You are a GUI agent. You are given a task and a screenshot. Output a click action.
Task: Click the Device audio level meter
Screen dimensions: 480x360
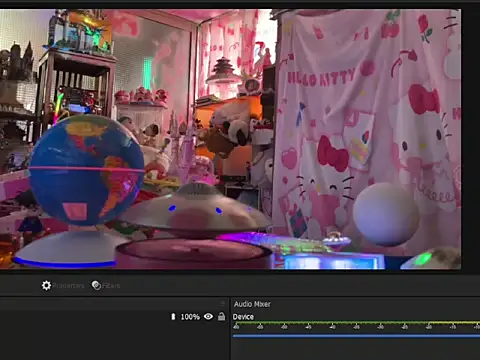356,323
